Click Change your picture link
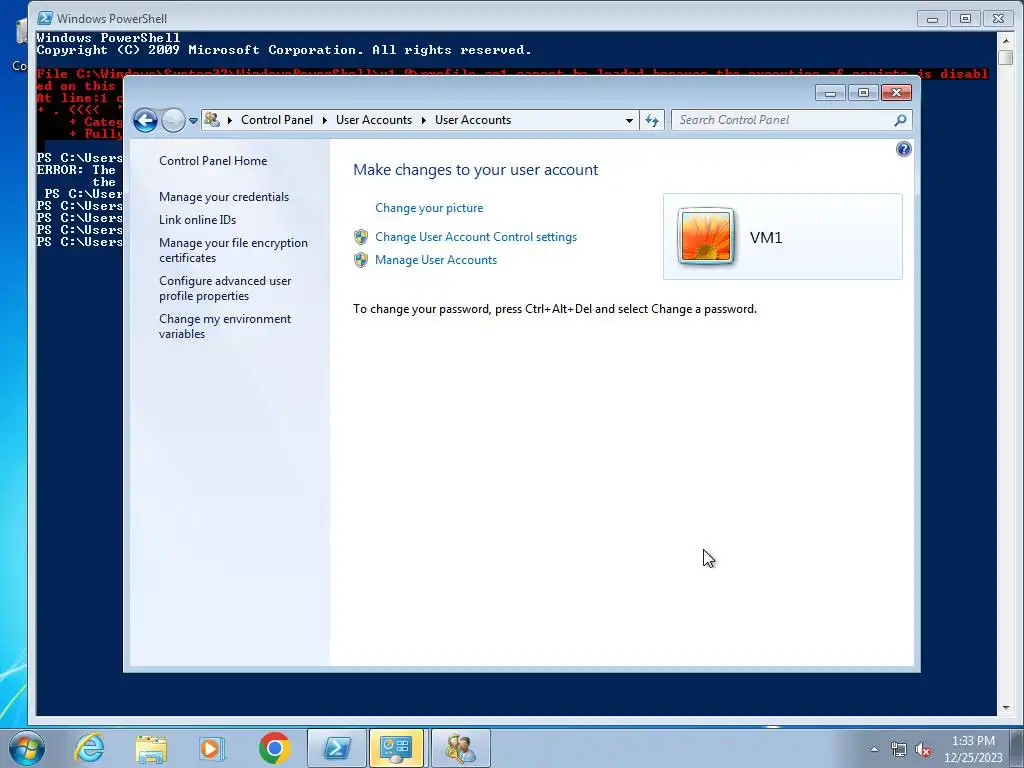 (429, 208)
